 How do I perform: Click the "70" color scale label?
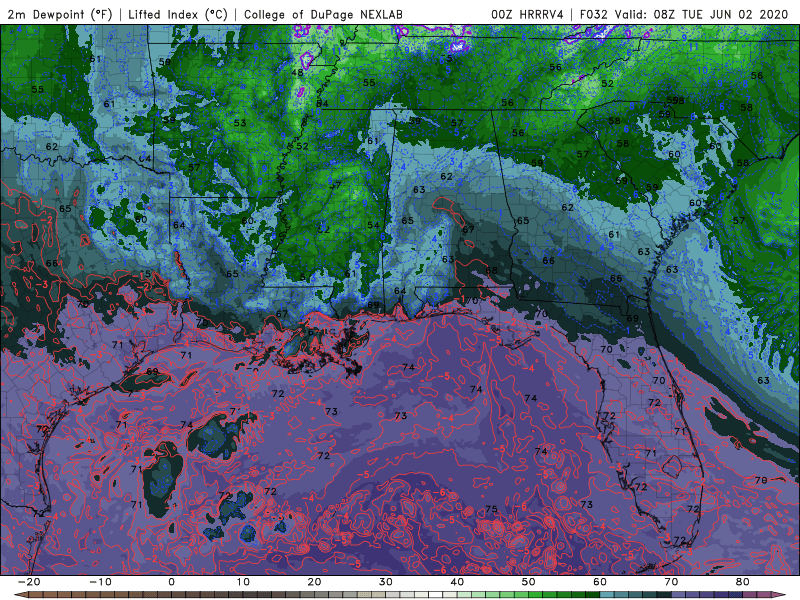pyautogui.click(x=671, y=582)
